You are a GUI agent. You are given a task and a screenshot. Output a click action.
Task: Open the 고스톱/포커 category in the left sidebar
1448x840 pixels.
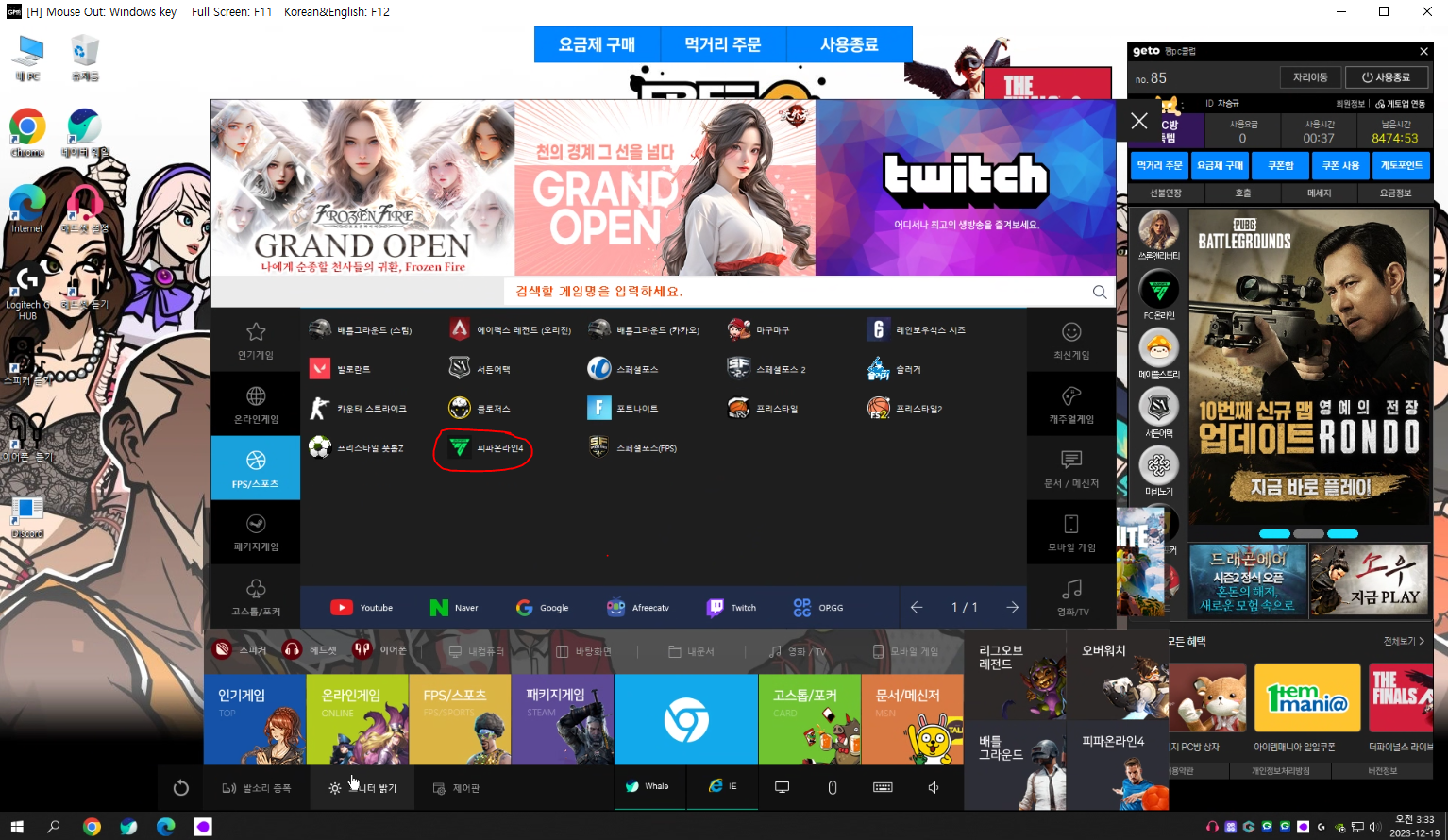pos(256,596)
